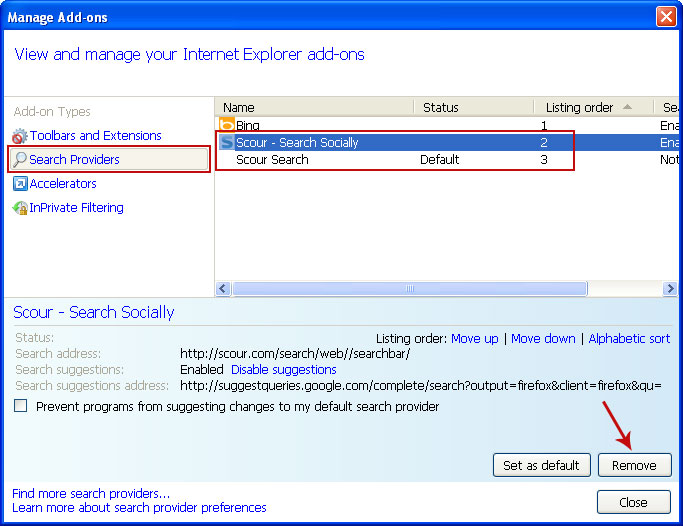Select the Scour - Search Socially row

(446, 142)
